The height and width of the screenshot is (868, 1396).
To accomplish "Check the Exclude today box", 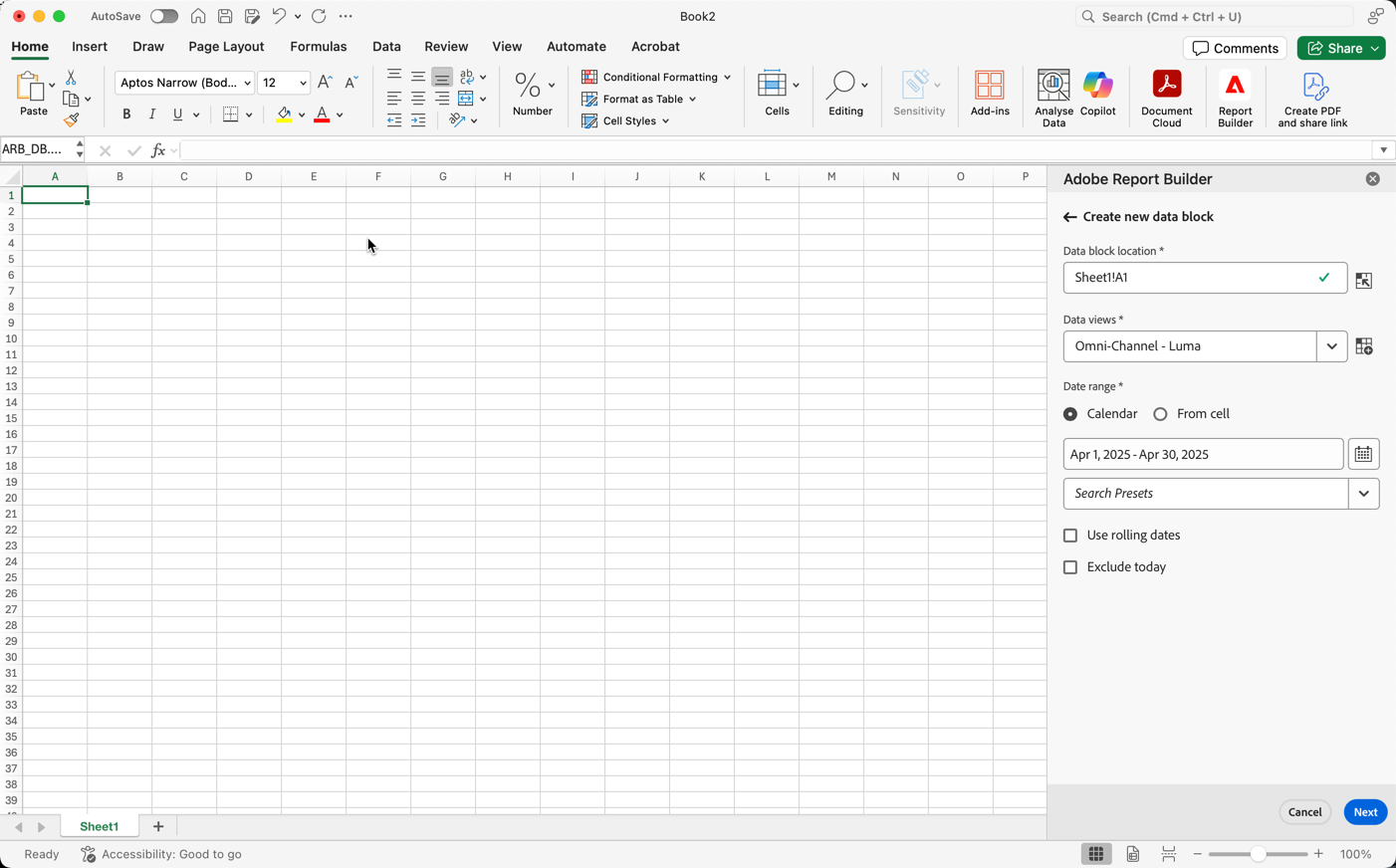I will click(x=1070, y=567).
